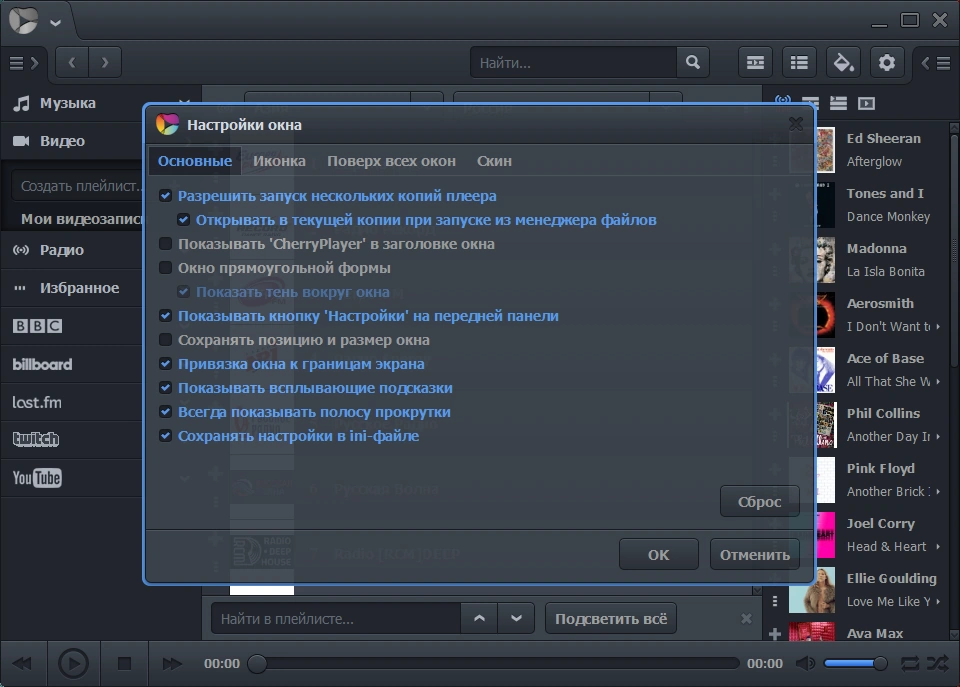Confirm with the OK button

659,555
